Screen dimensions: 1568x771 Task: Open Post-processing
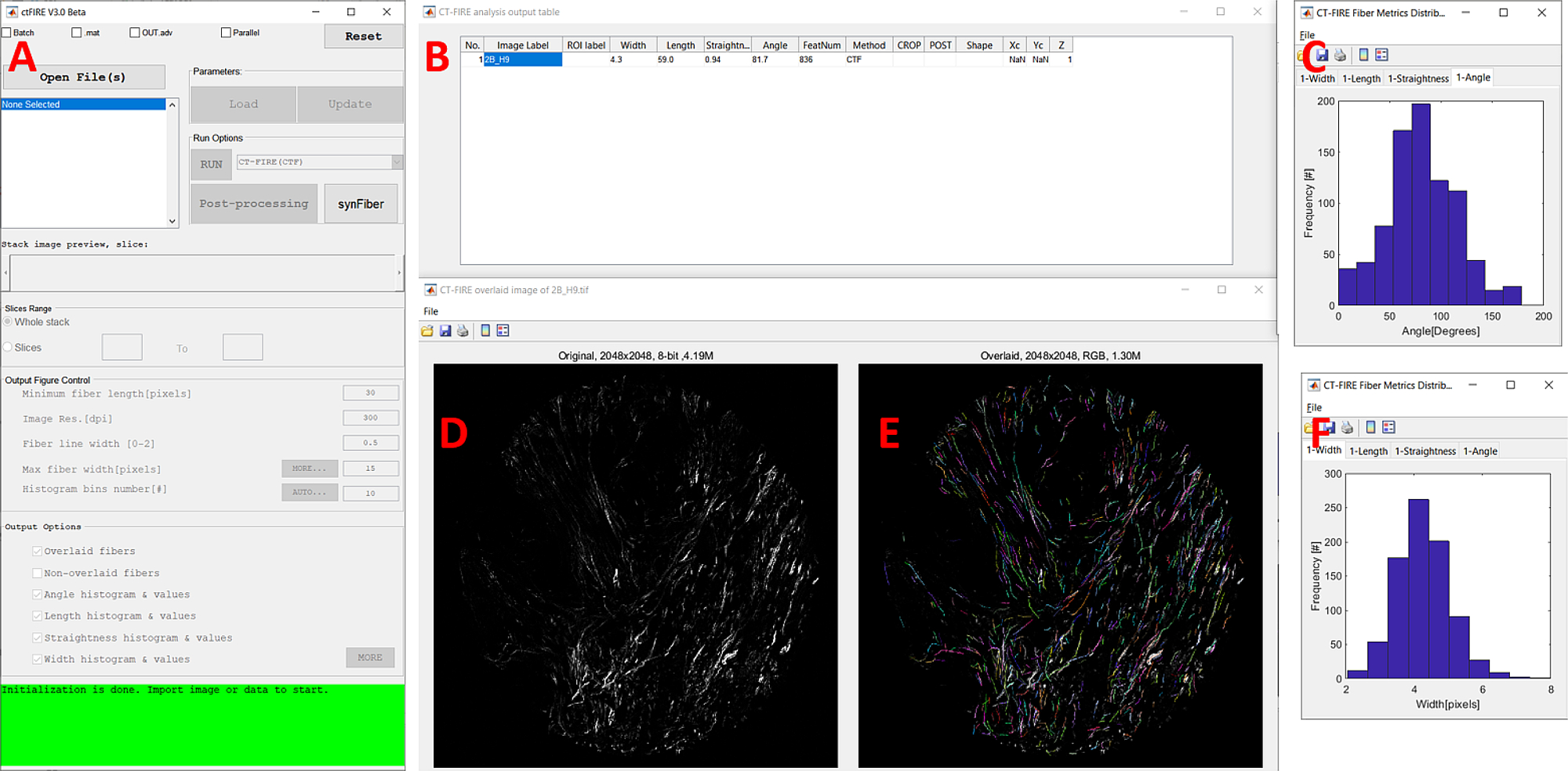(254, 204)
